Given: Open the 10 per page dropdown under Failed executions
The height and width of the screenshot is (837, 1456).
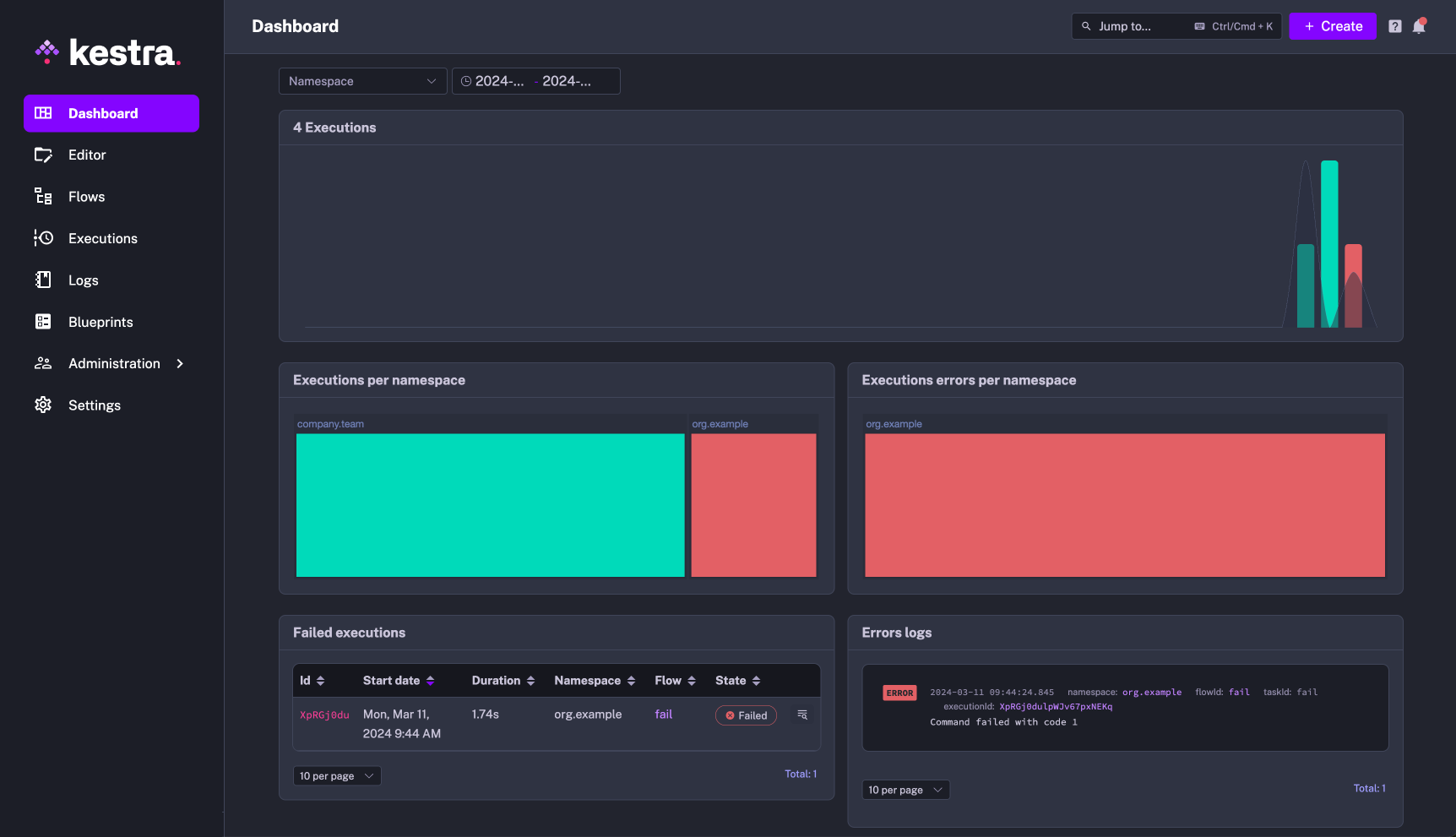Looking at the screenshot, I should (x=336, y=775).
